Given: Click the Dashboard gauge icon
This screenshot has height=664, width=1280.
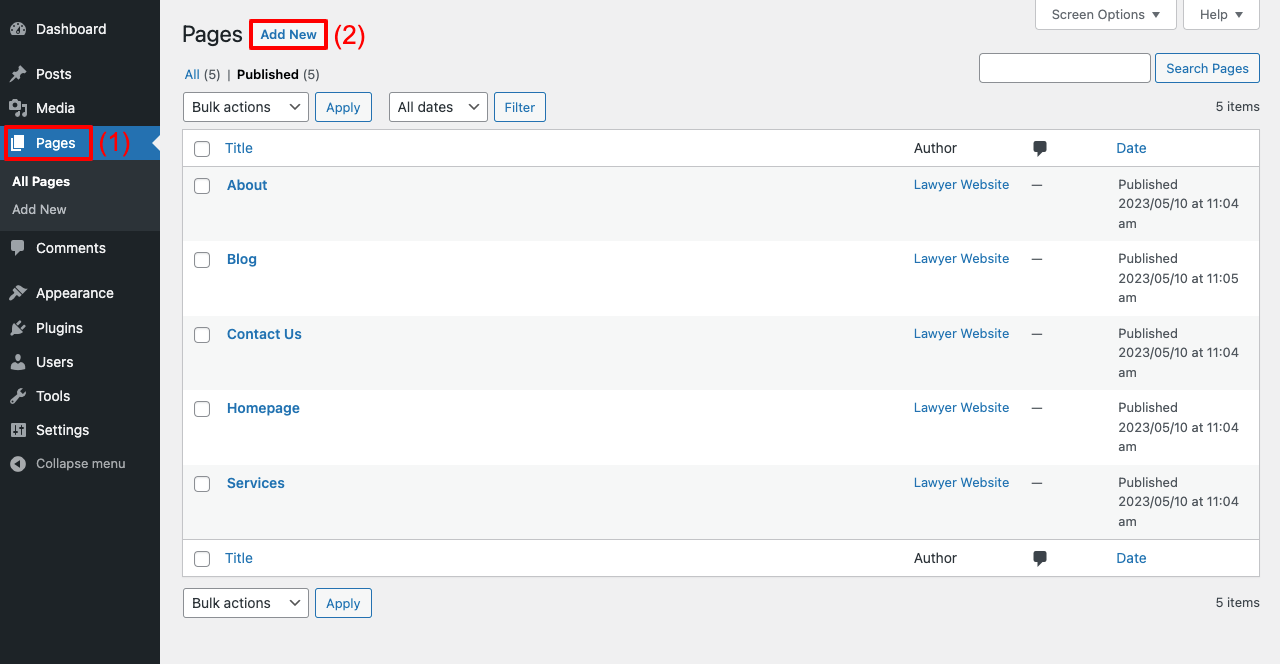Looking at the screenshot, I should coord(18,29).
